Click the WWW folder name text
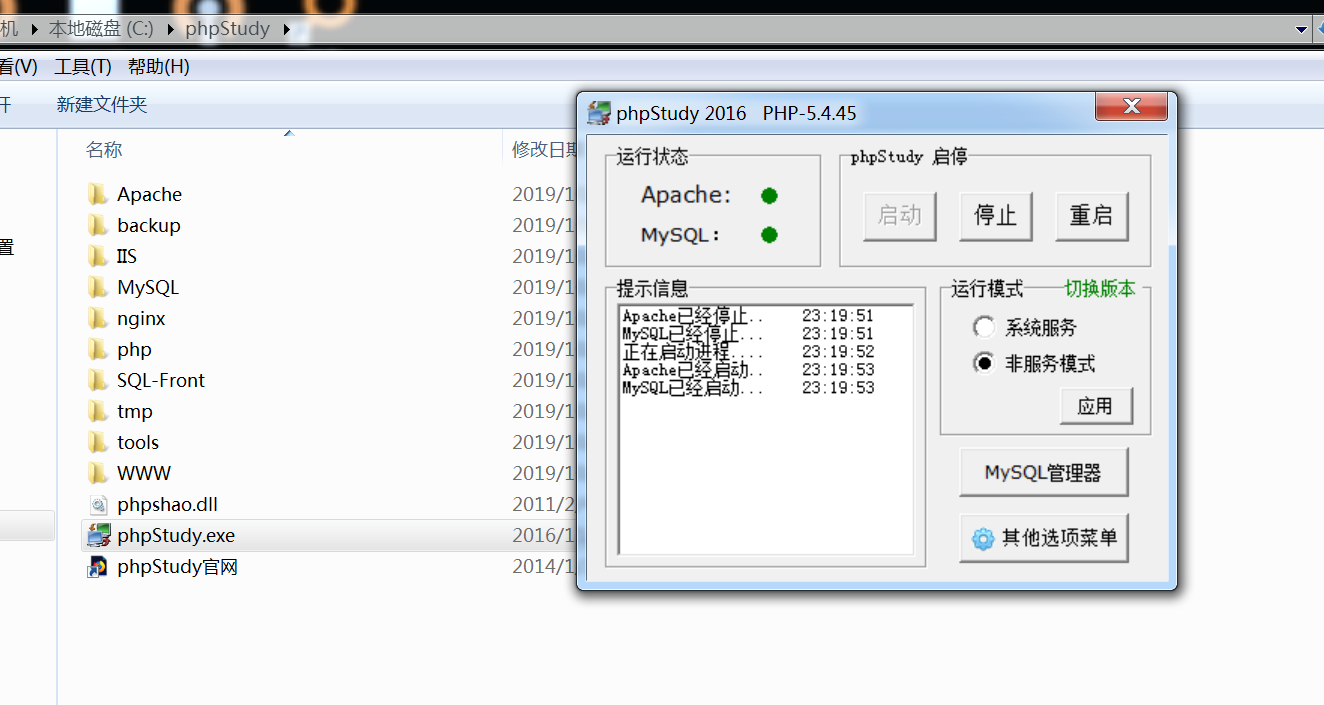 (x=144, y=473)
